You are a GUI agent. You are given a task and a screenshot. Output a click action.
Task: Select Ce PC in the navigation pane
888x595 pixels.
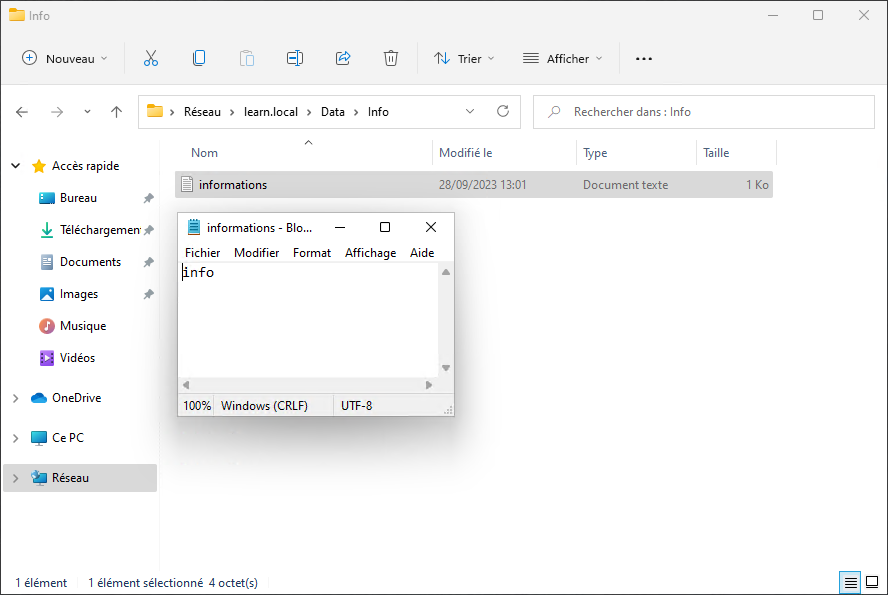(67, 438)
